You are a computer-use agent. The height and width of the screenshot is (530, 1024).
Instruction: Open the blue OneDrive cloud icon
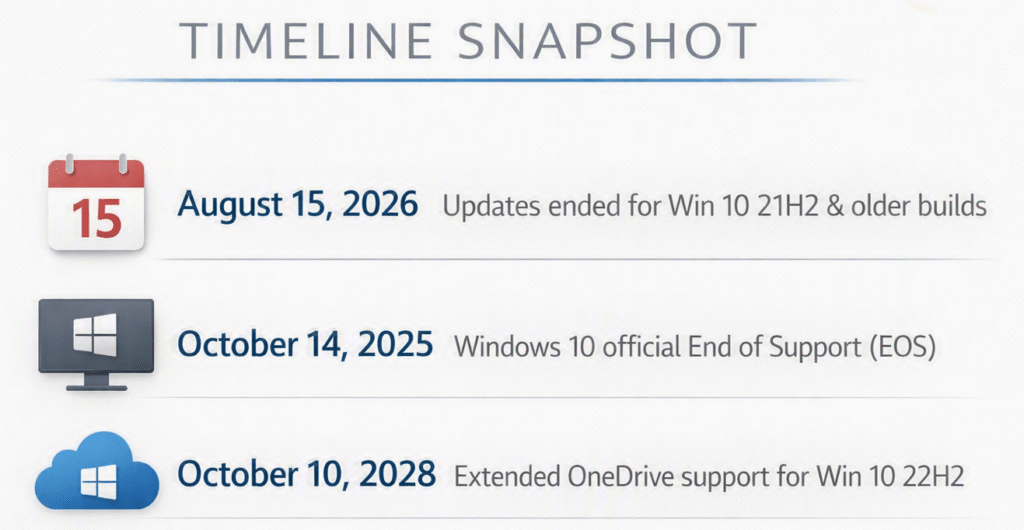point(96,470)
